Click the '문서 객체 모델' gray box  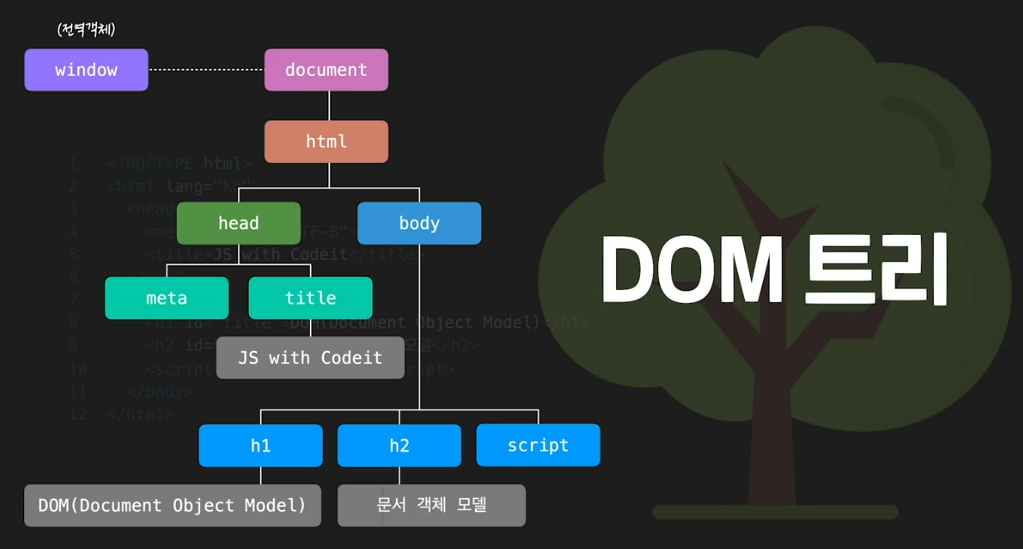(431, 506)
